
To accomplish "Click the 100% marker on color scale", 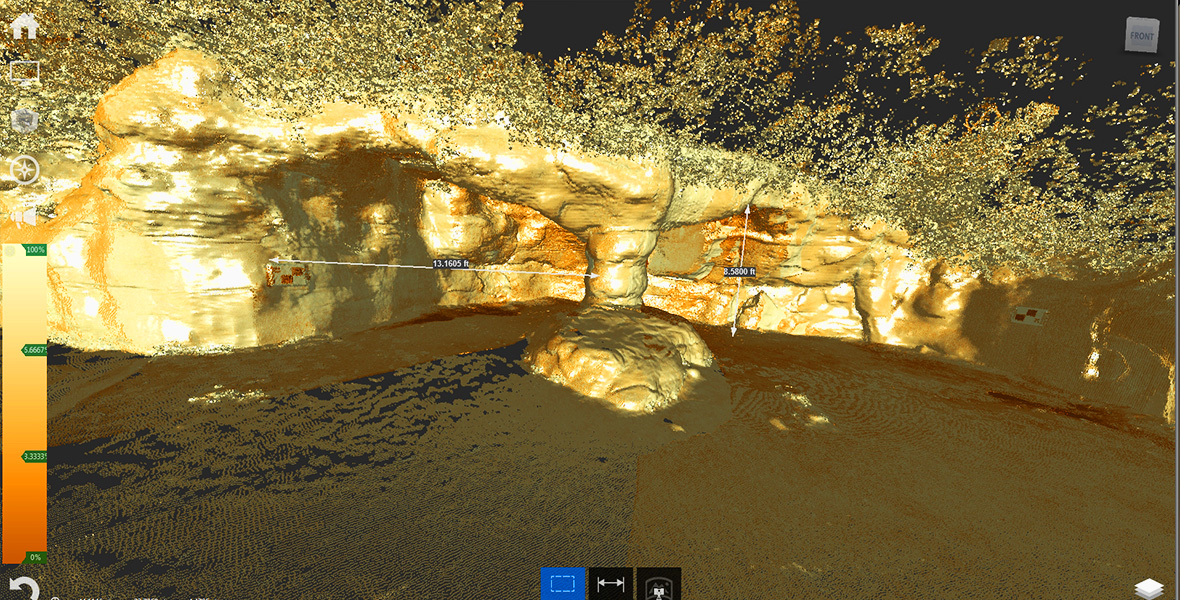I will 35,249.
